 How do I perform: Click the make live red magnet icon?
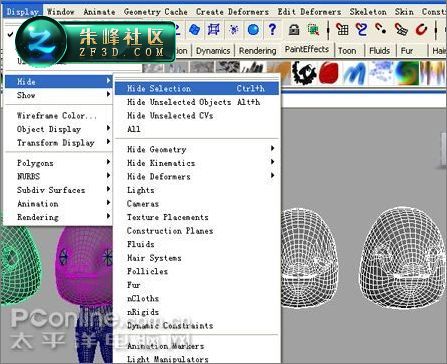point(421,29)
